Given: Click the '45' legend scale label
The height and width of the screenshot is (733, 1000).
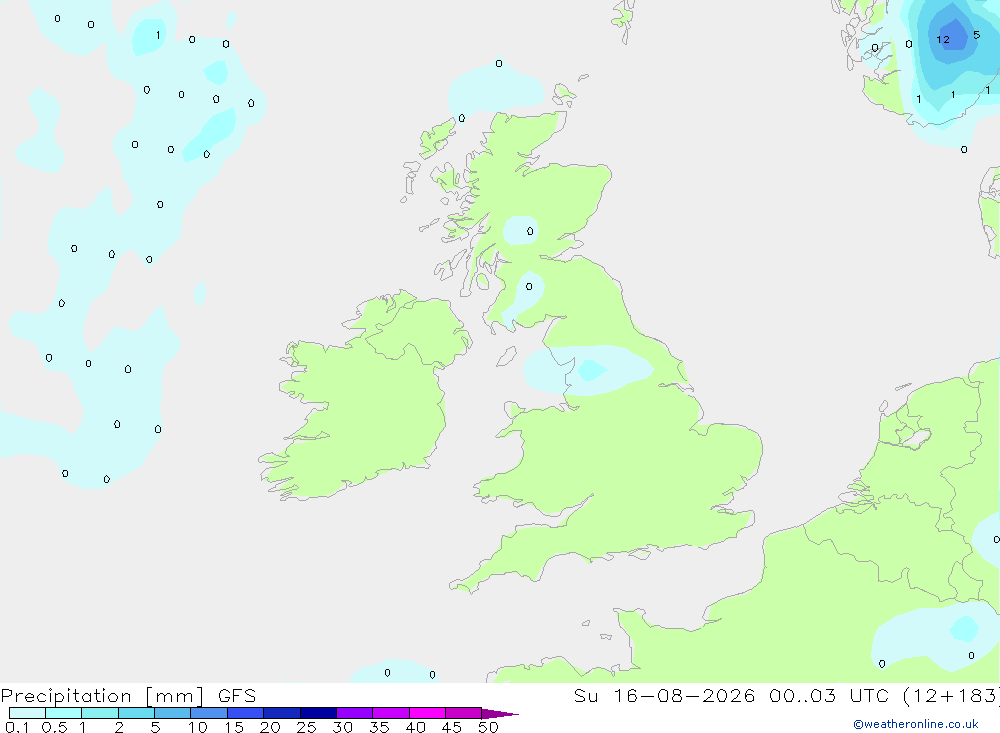Looking at the screenshot, I should pos(452,727).
